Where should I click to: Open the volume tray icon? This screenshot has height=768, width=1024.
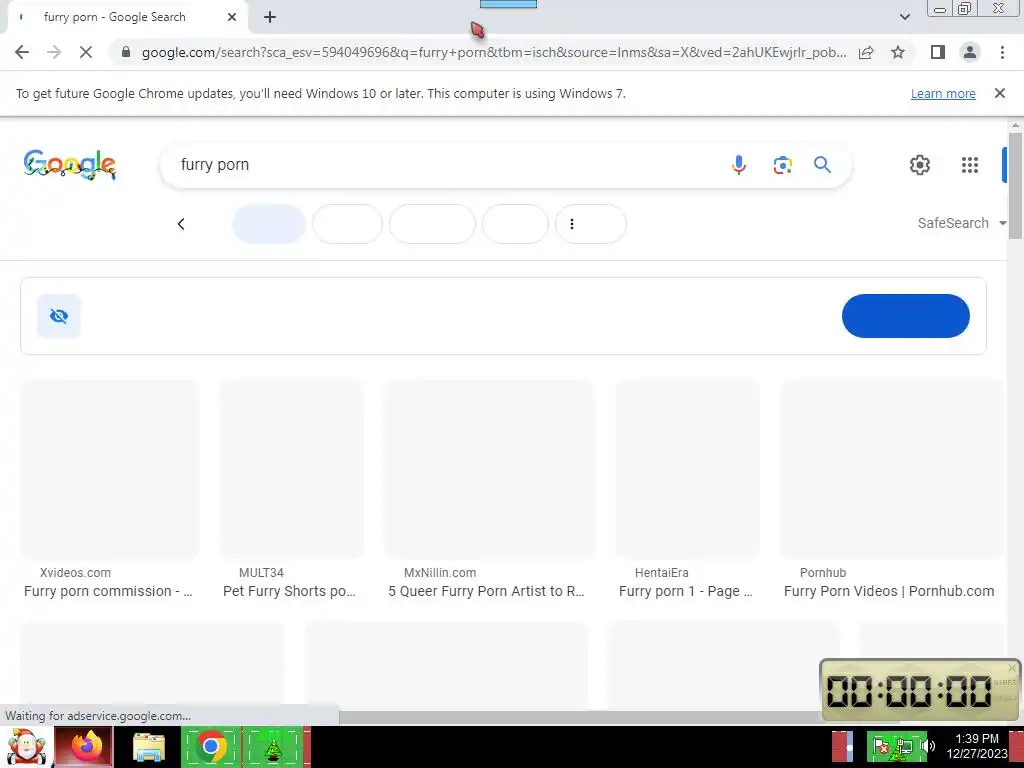(x=927, y=746)
